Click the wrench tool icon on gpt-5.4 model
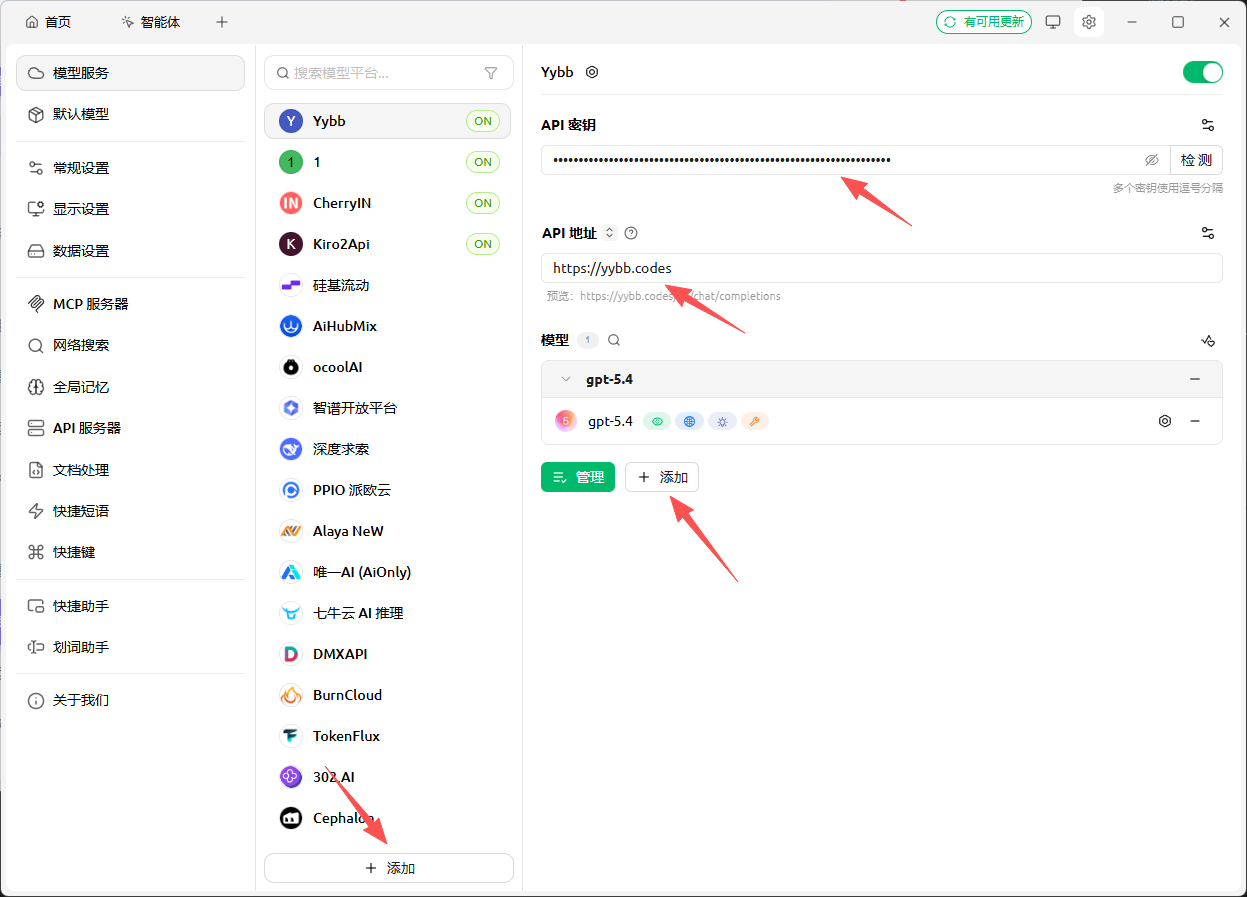 755,421
